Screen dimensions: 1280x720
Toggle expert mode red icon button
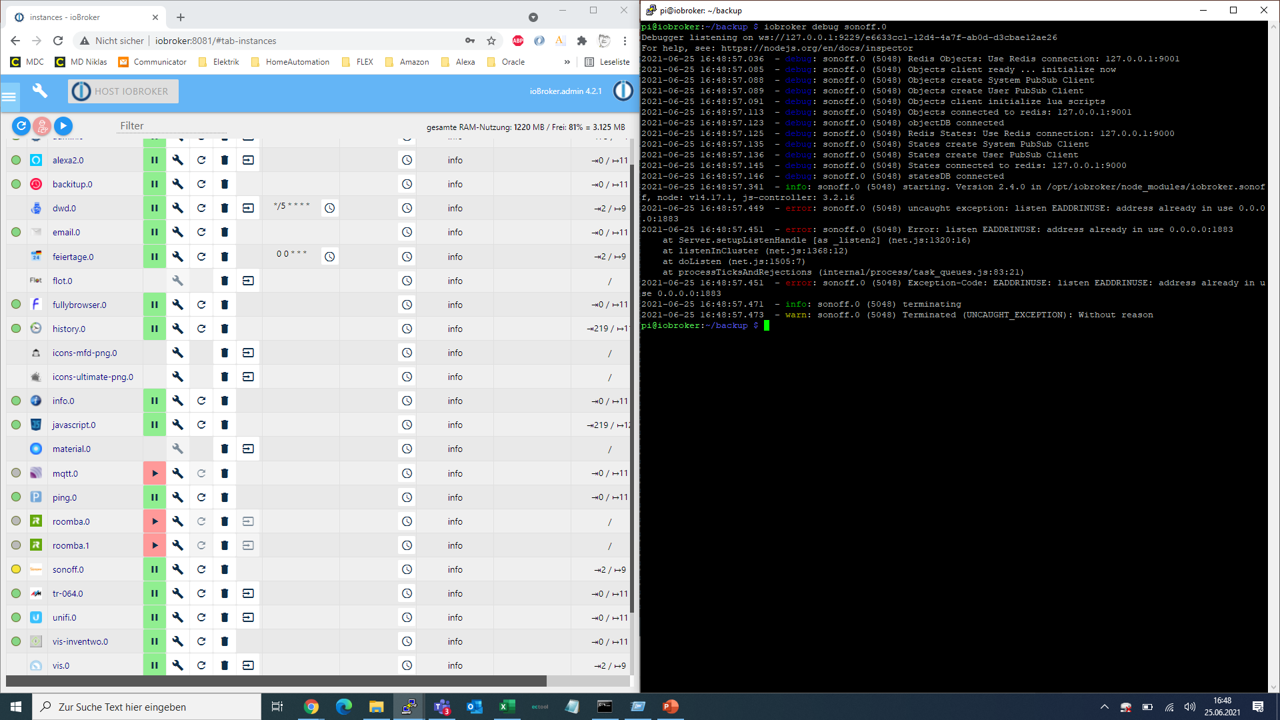pyautogui.click(x=42, y=126)
